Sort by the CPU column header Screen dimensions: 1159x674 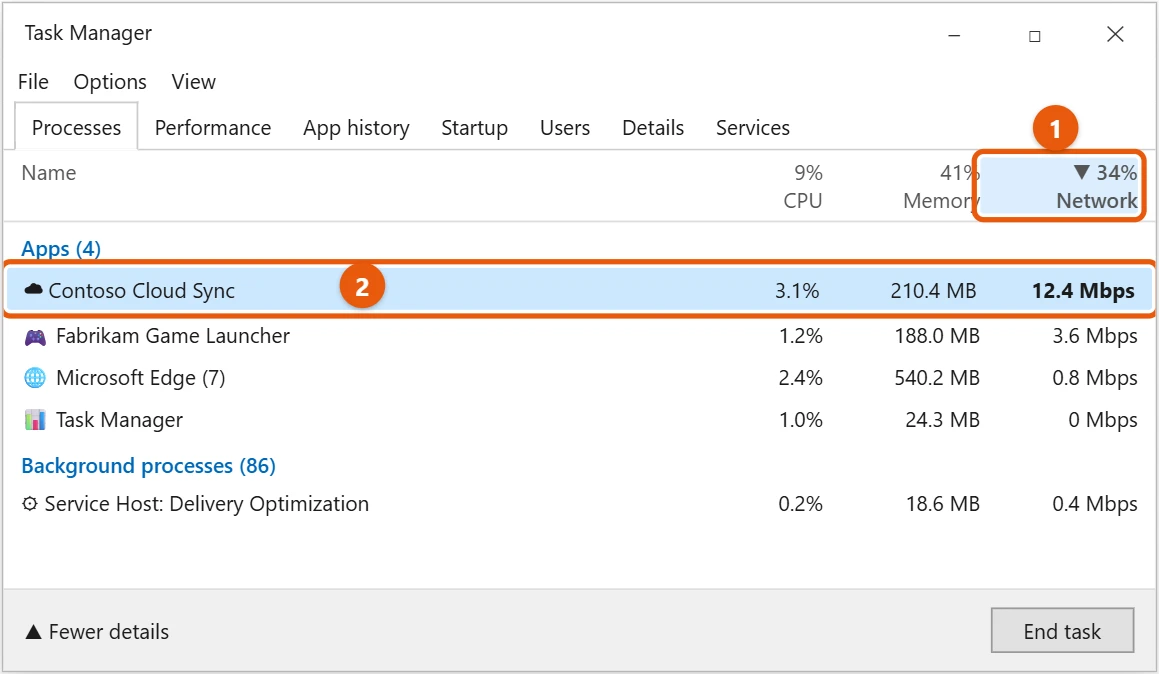tap(803, 187)
